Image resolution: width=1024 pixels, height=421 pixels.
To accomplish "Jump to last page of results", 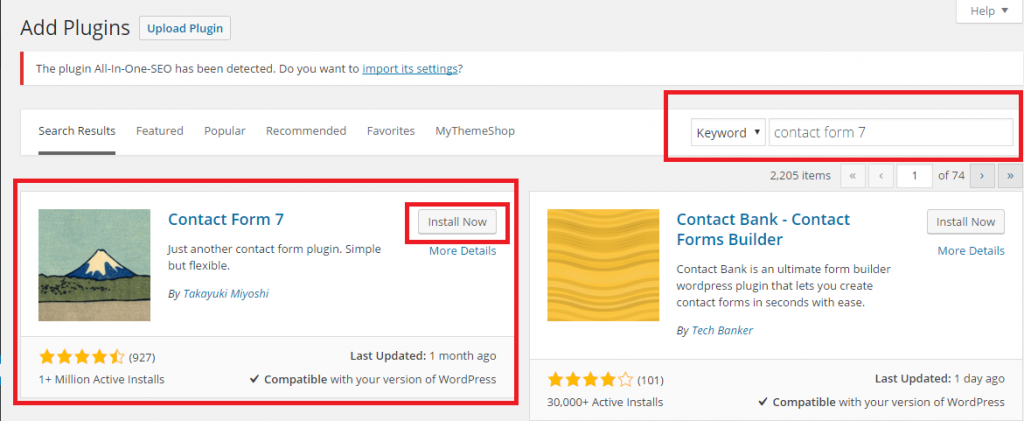I will click(1010, 176).
